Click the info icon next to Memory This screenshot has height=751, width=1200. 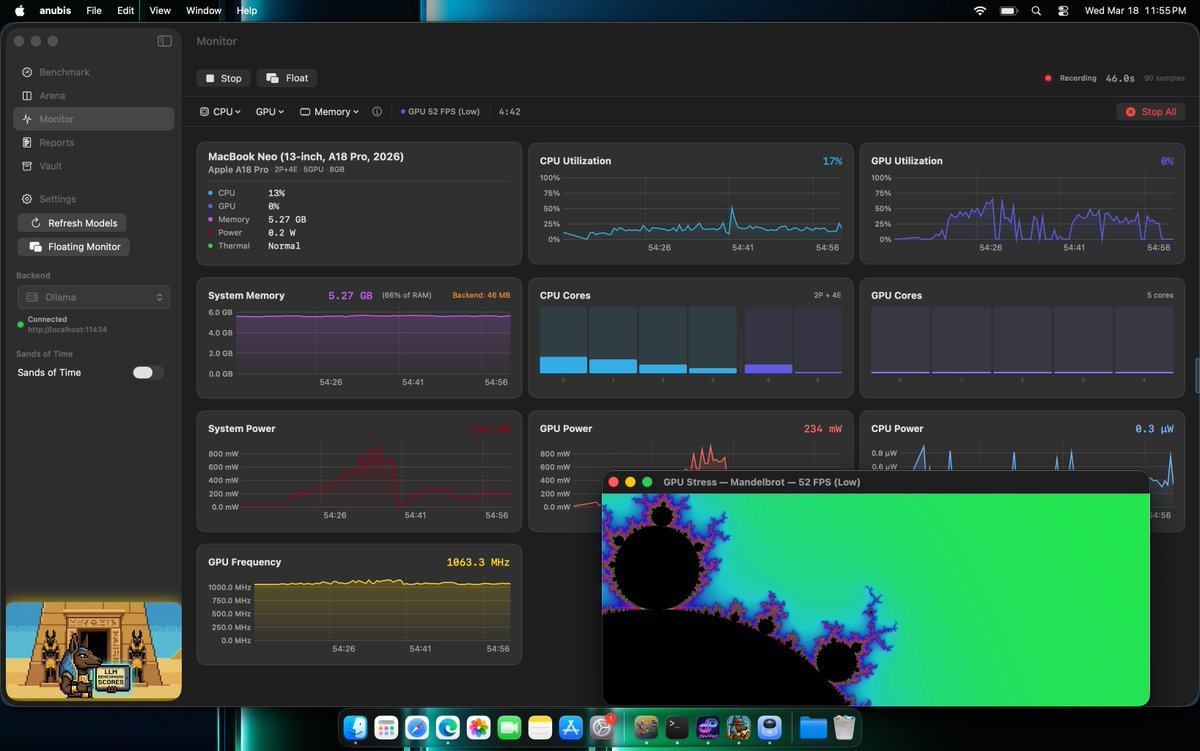coord(377,112)
